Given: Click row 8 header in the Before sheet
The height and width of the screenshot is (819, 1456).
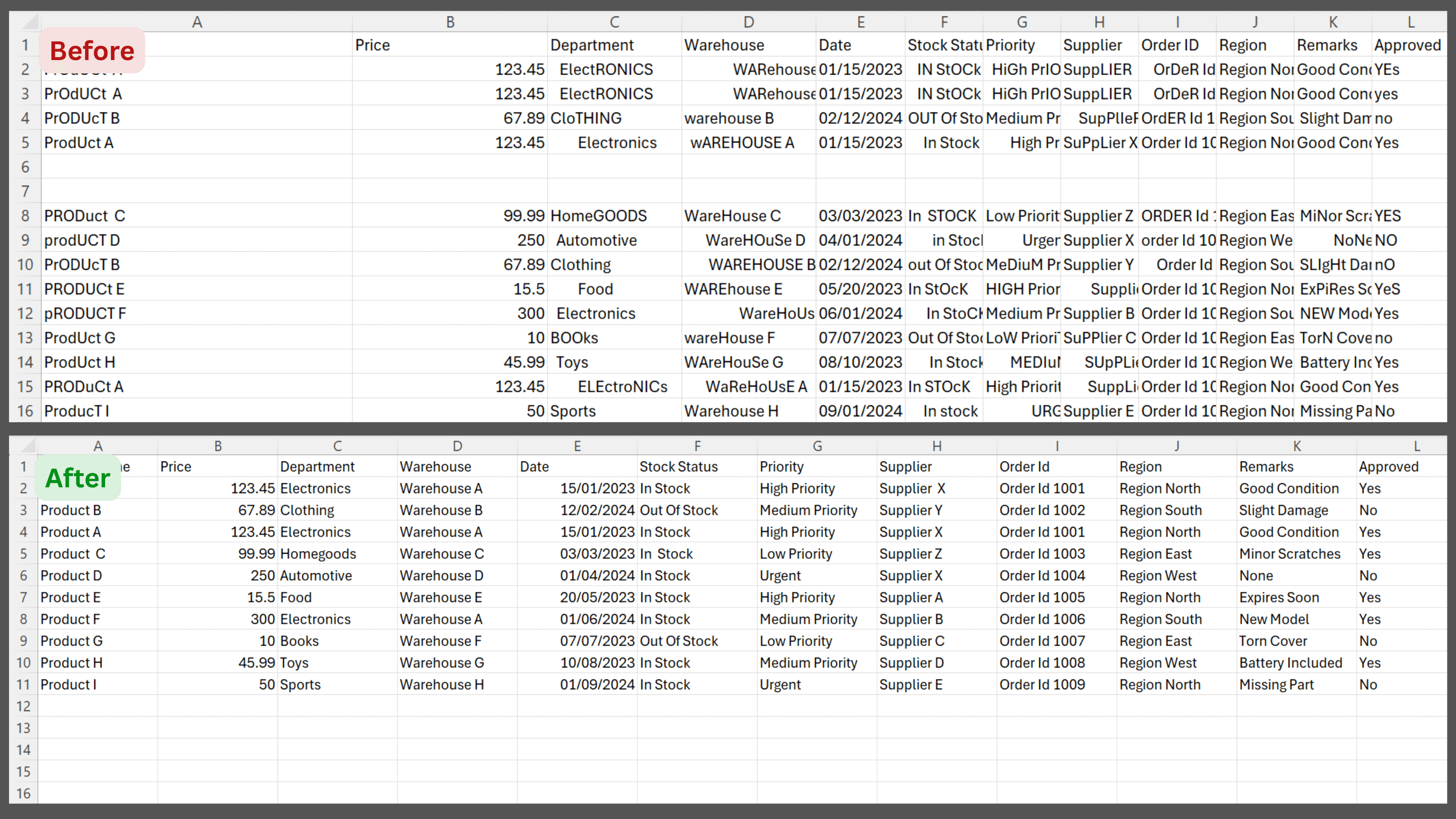Looking at the screenshot, I should point(25,216).
